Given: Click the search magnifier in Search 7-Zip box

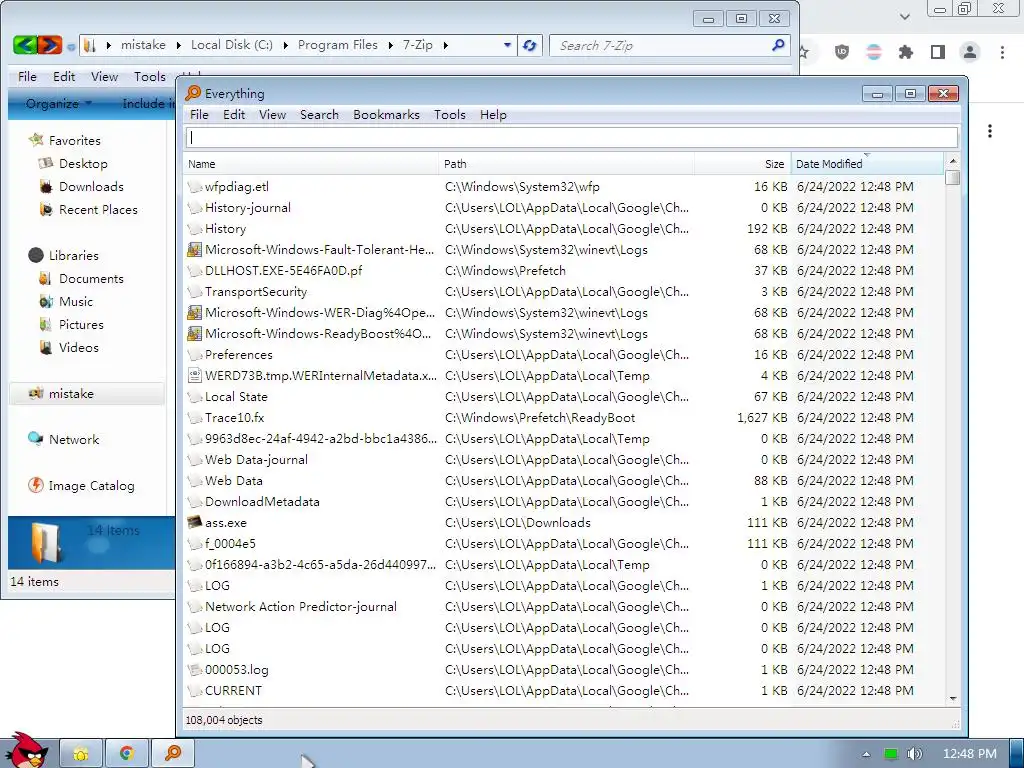Looking at the screenshot, I should pyautogui.click(x=778, y=45).
